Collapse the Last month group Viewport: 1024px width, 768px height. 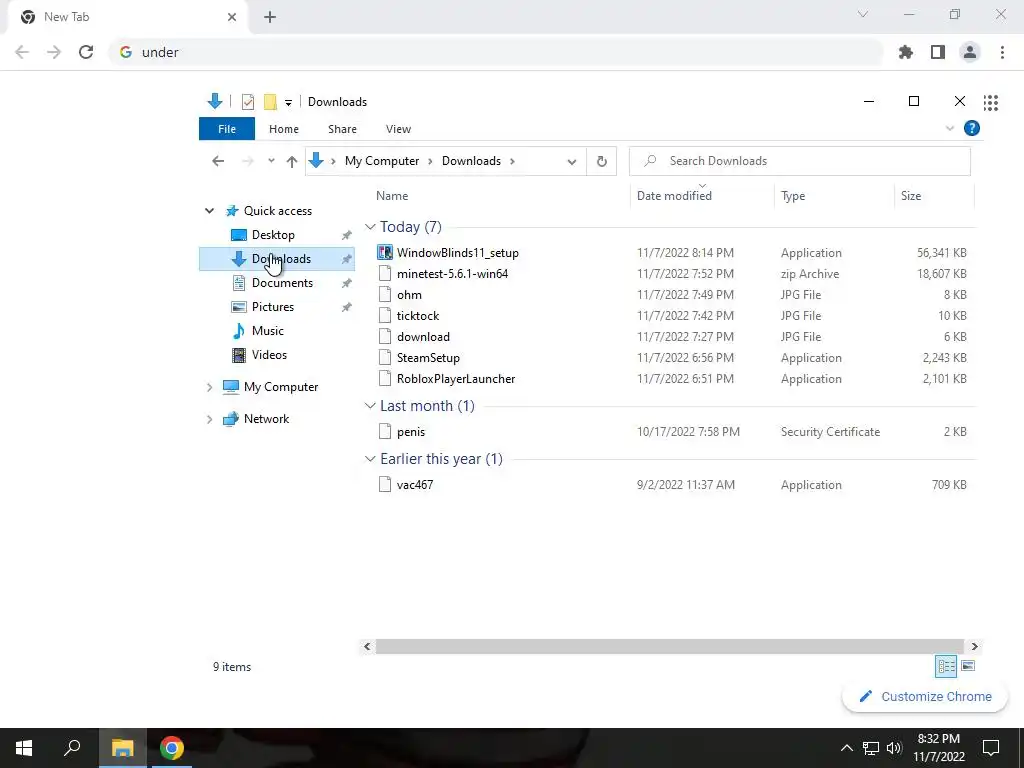[370, 406]
